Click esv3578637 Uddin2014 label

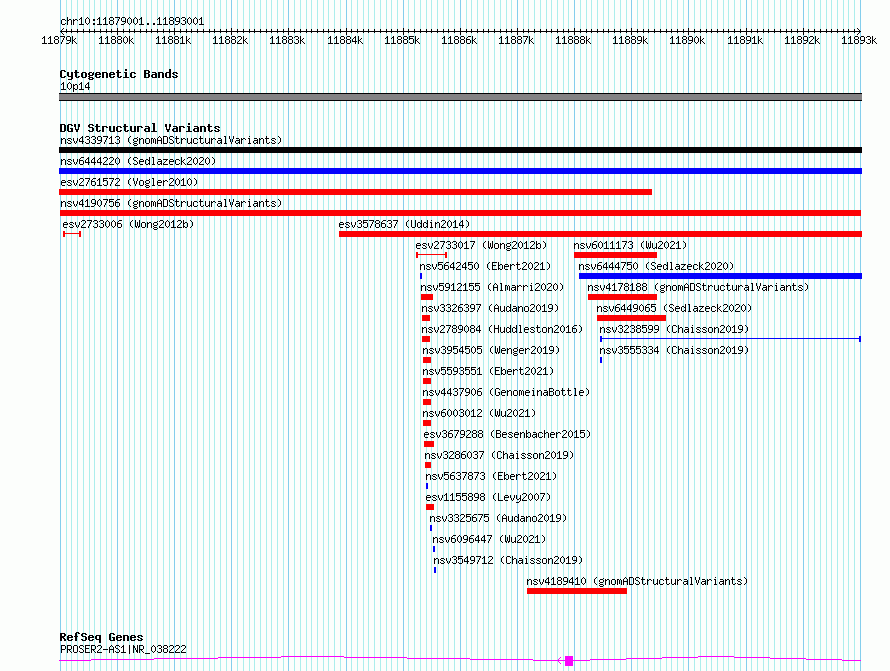(404, 224)
